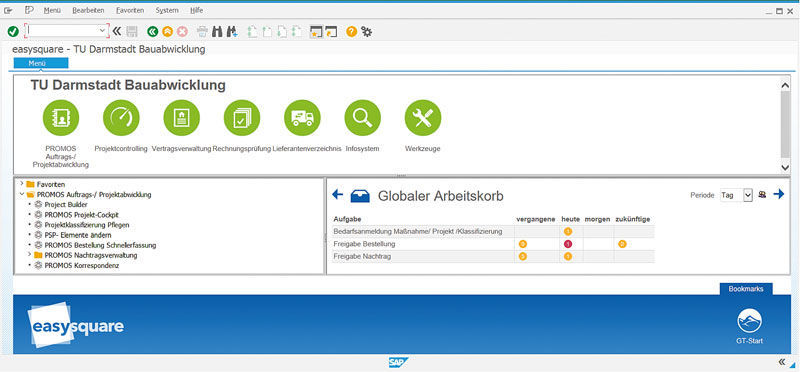Click the Globaler Arbeitskorb inbox tray icon

point(360,196)
